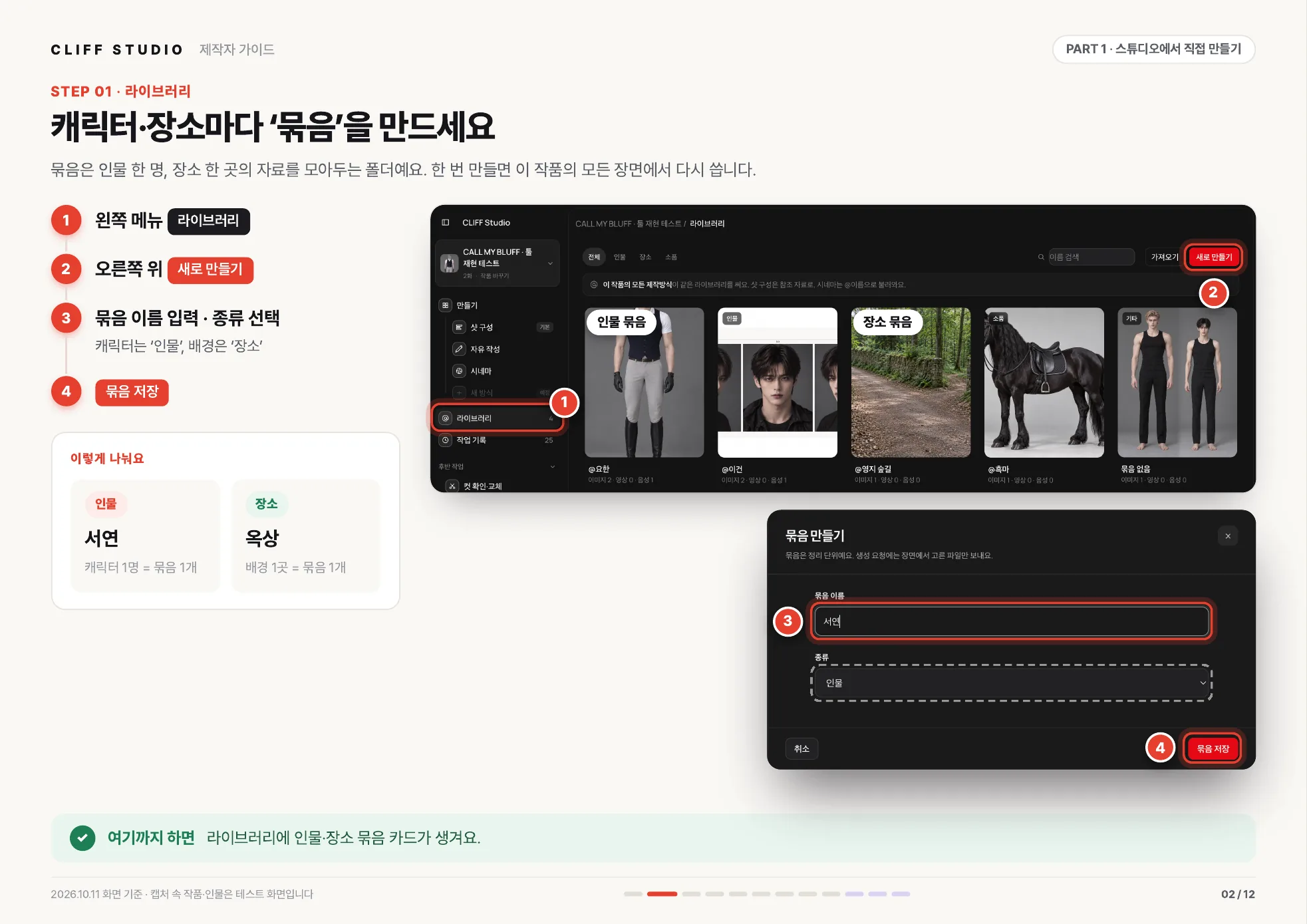
Task: Focus the 이름 검색 search field
Action: coord(1091,257)
